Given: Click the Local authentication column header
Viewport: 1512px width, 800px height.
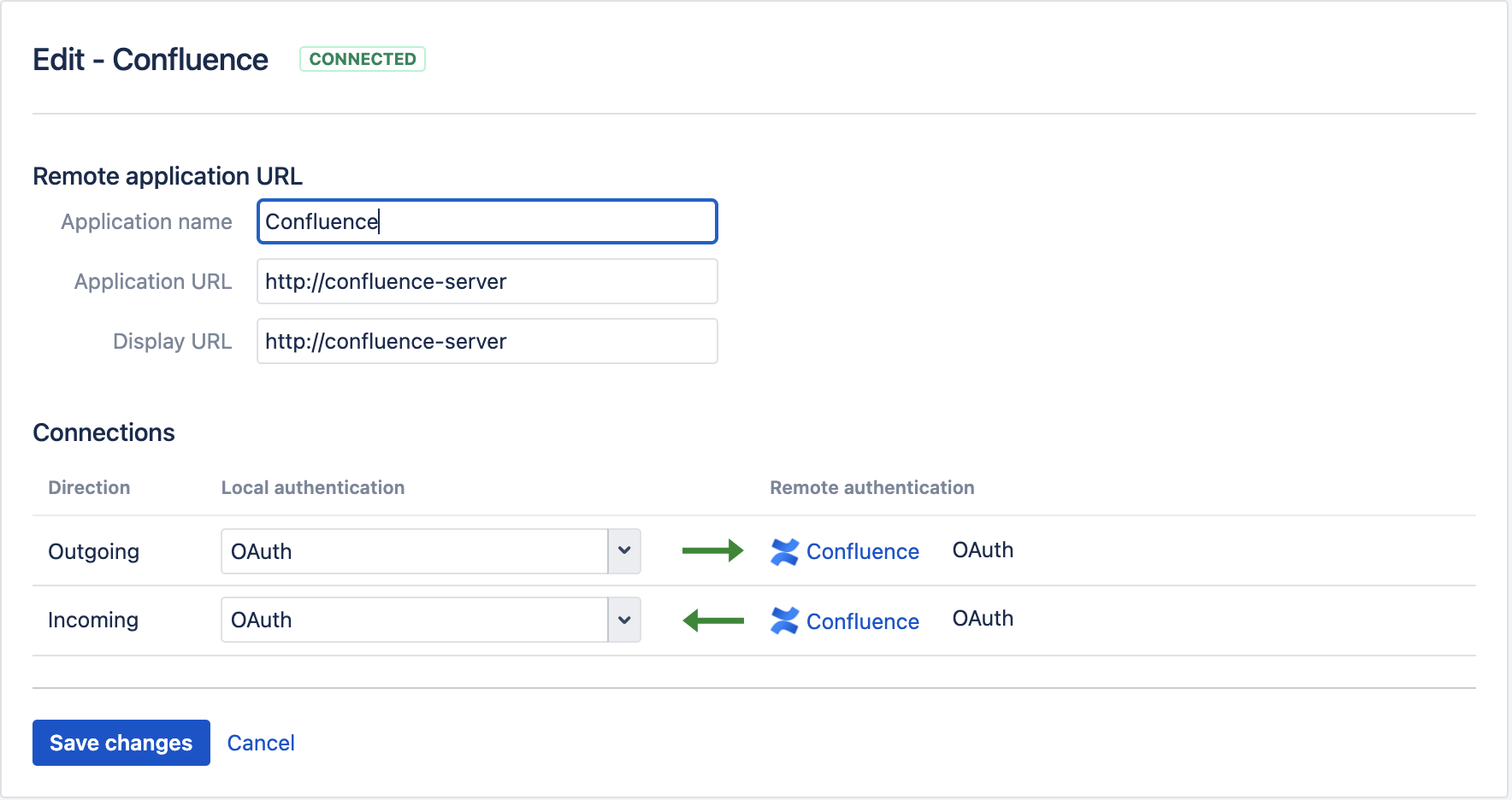Looking at the screenshot, I should [x=313, y=487].
